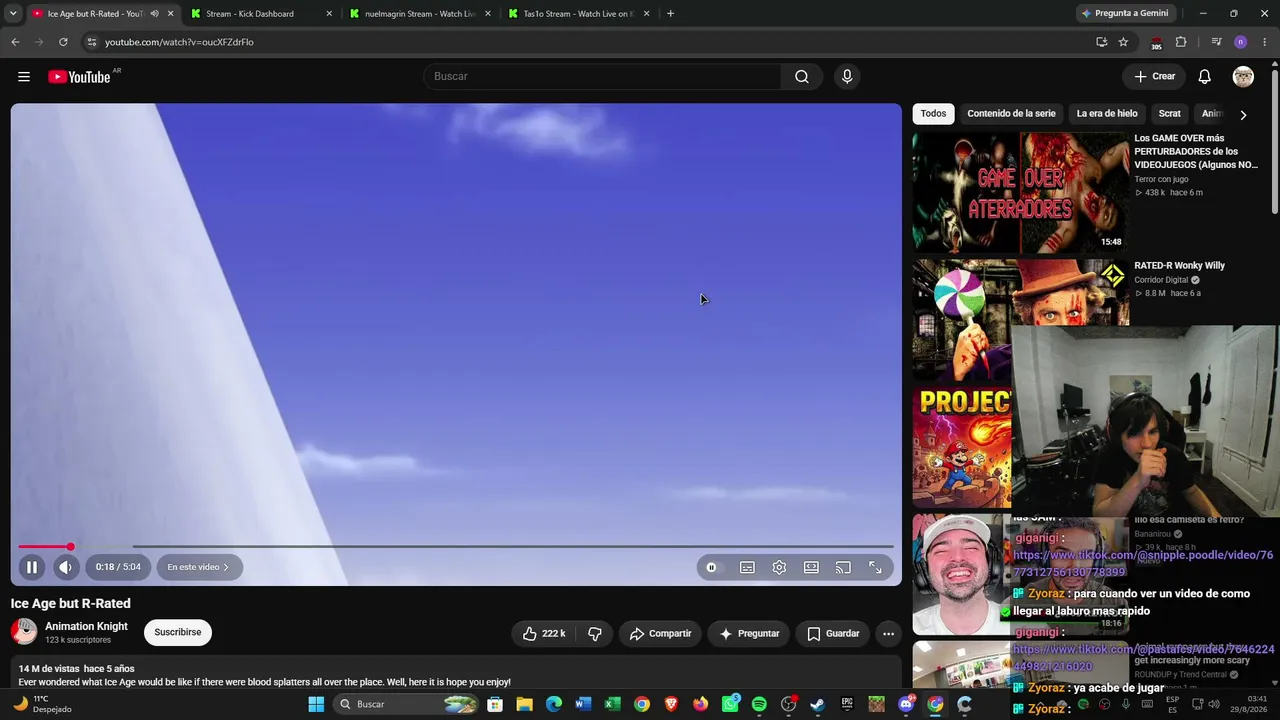Select the 'La era de hielo' chip
Screen dimensions: 1280x720
(1107, 114)
